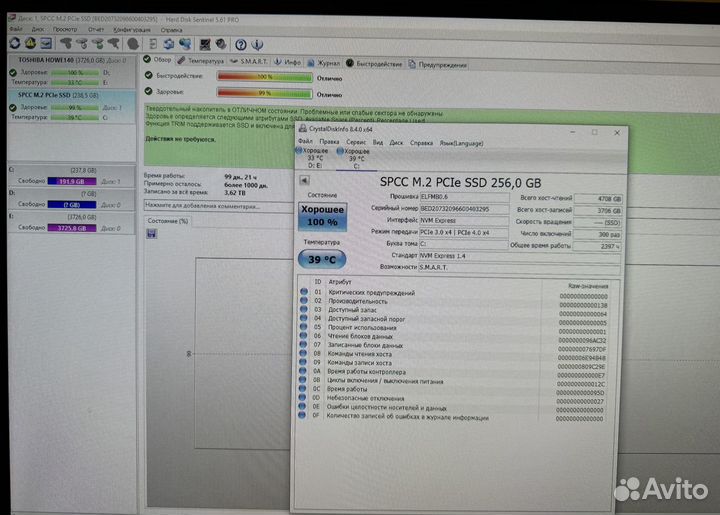Click the help question mark toolbar icon
The height and width of the screenshot is (515, 720).
point(241,45)
